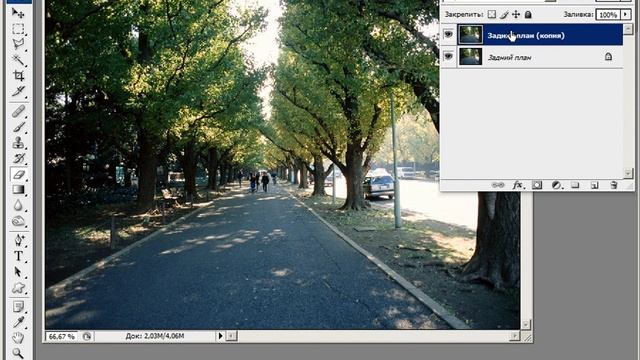The height and width of the screenshot is (360, 640).
Task: Select the Custom Shape tool
Action: pyautogui.click(x=18, y=288)
